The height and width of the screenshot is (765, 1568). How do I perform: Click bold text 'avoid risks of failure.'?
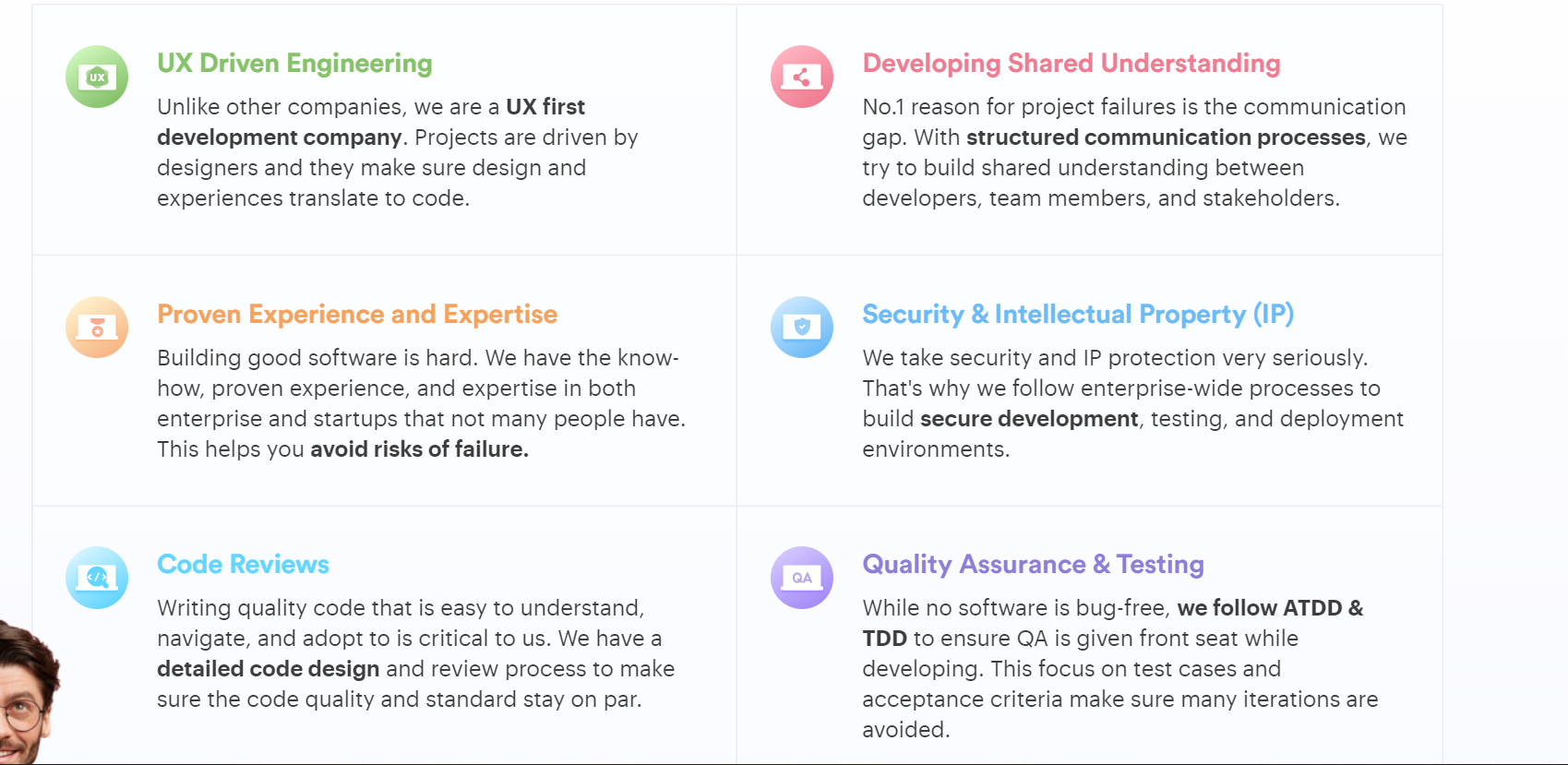pos(420,449)
